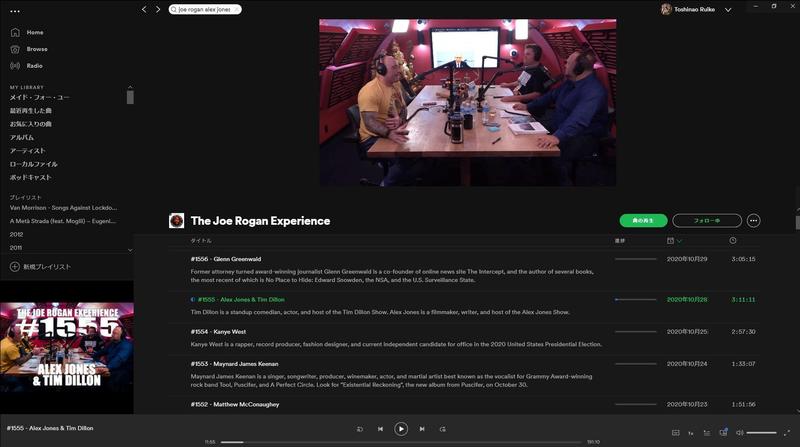Seek on the playback progress bar
800x447 pixels.
(x=401, y=442)
